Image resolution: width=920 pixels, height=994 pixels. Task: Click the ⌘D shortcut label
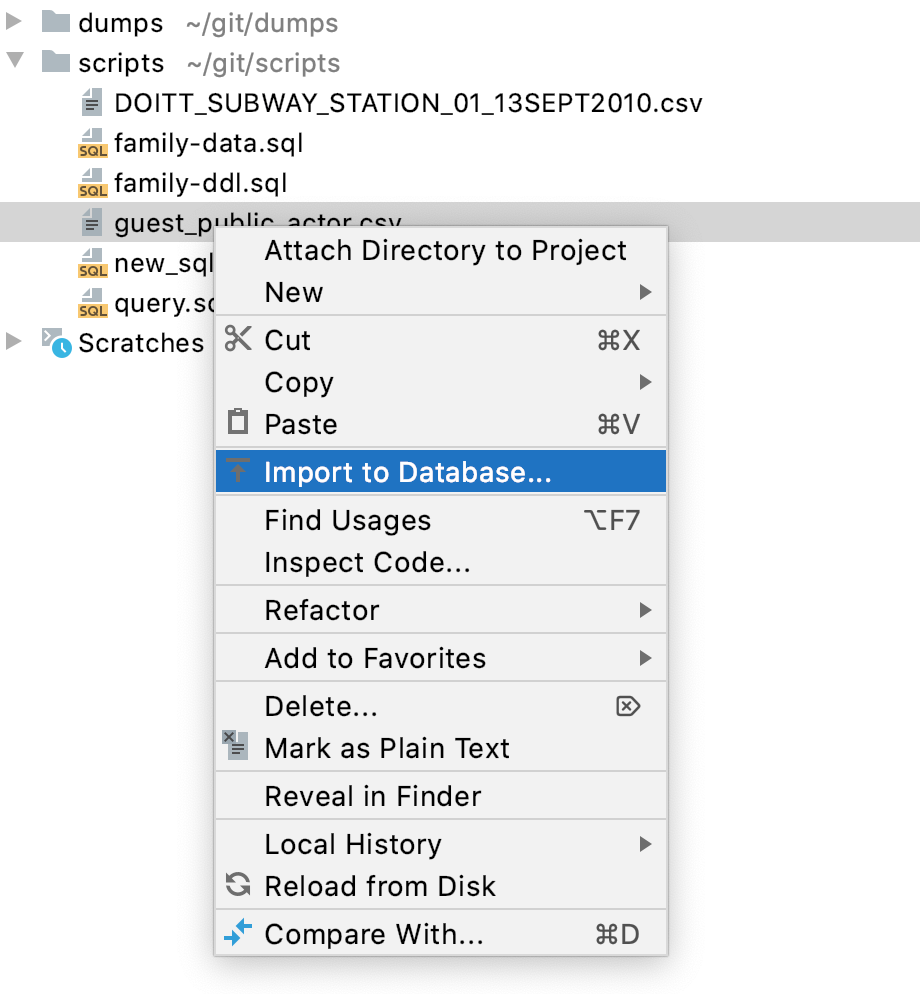618,934
